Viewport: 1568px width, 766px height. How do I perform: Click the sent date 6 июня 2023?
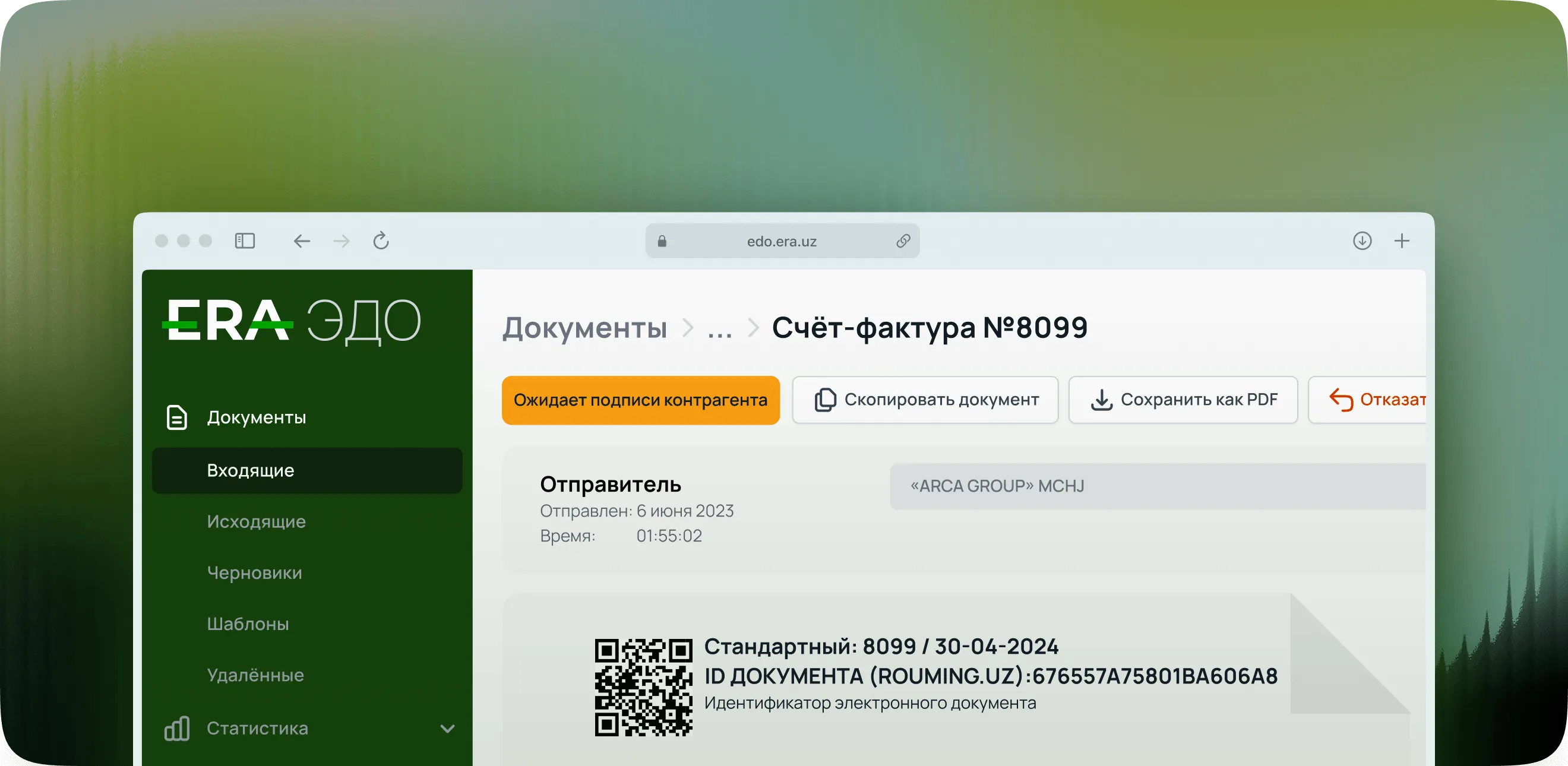point(685,511)
